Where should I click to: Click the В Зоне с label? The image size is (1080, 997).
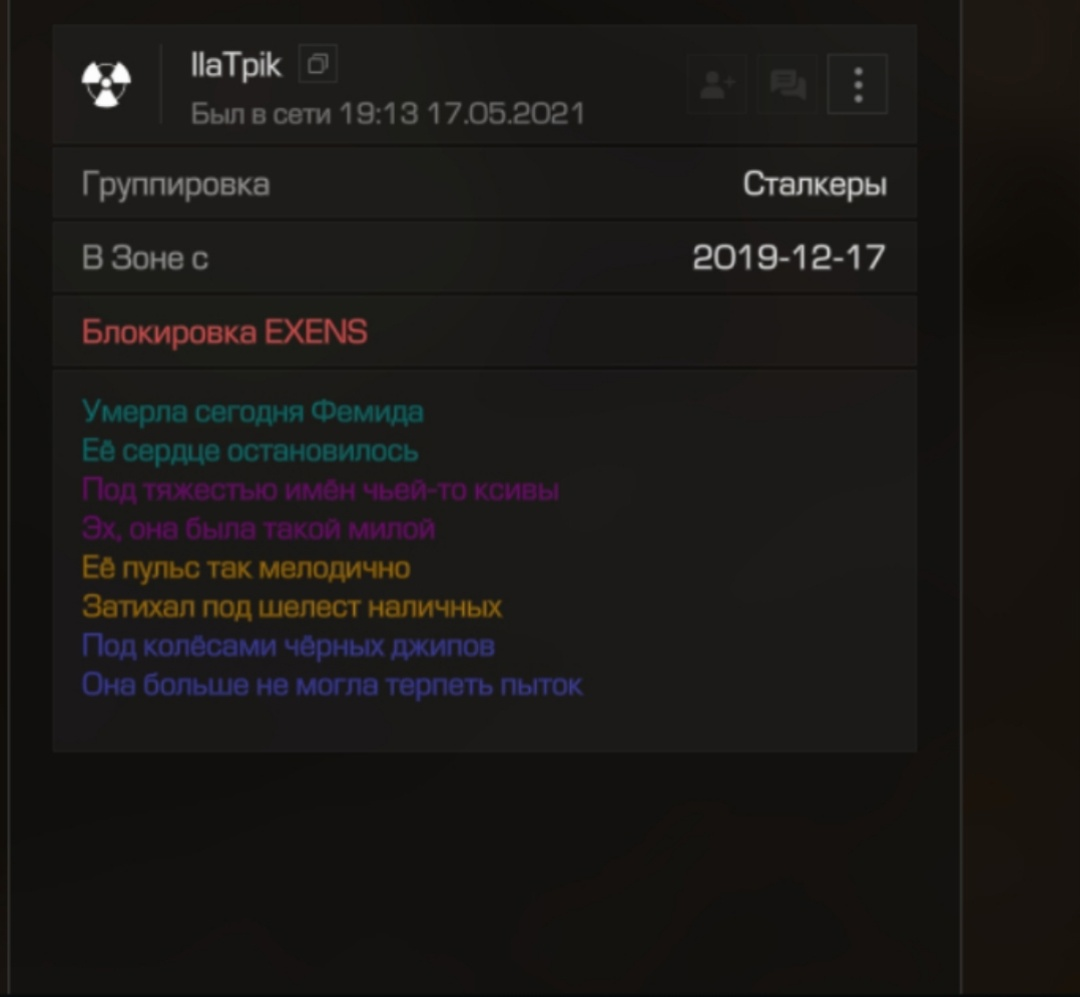(145, 258)
